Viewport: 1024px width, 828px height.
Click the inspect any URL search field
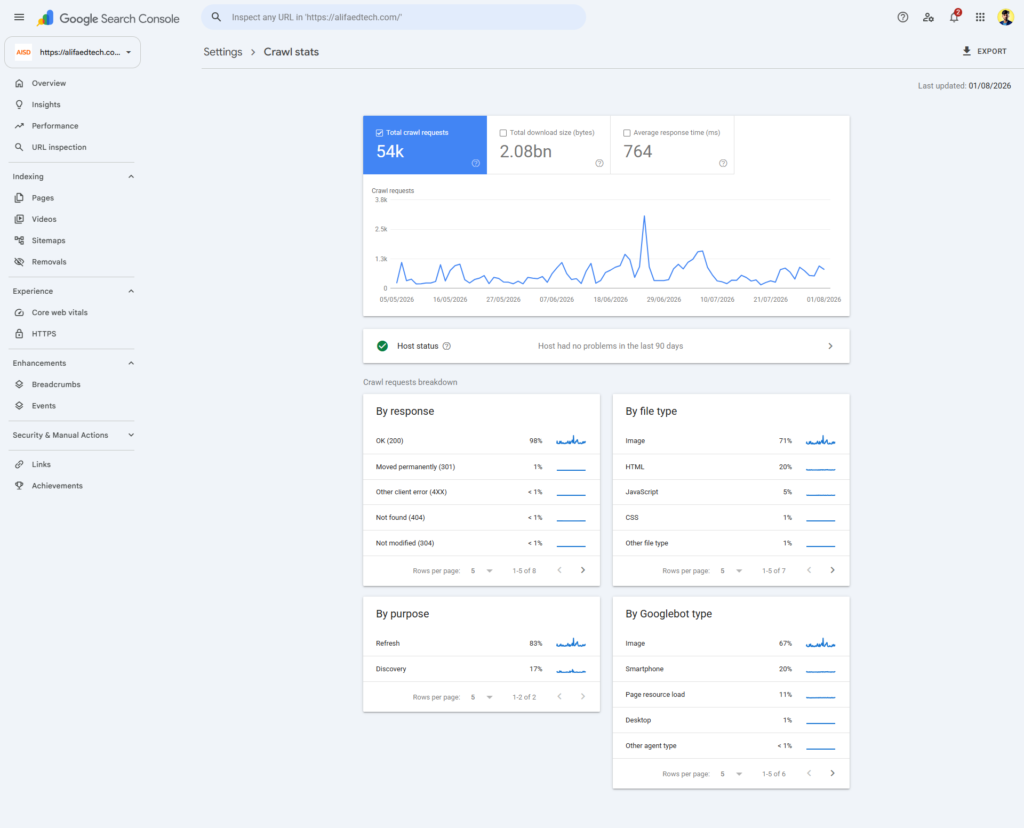click(x=393, y=17)
